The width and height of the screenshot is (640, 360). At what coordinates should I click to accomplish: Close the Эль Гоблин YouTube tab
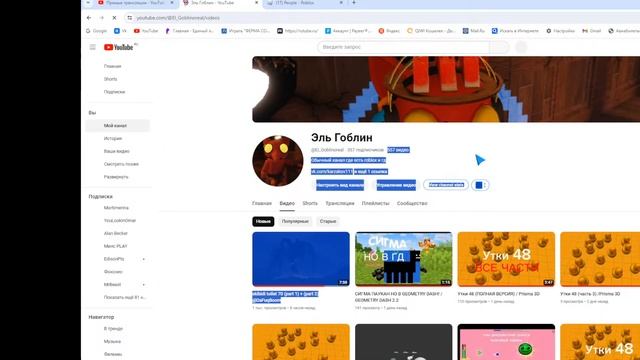(x=256, y=3)
